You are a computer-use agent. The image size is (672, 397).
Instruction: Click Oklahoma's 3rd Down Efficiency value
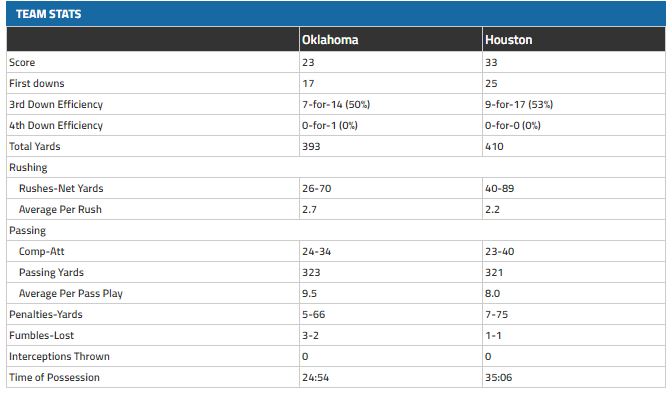pos(336,105)
